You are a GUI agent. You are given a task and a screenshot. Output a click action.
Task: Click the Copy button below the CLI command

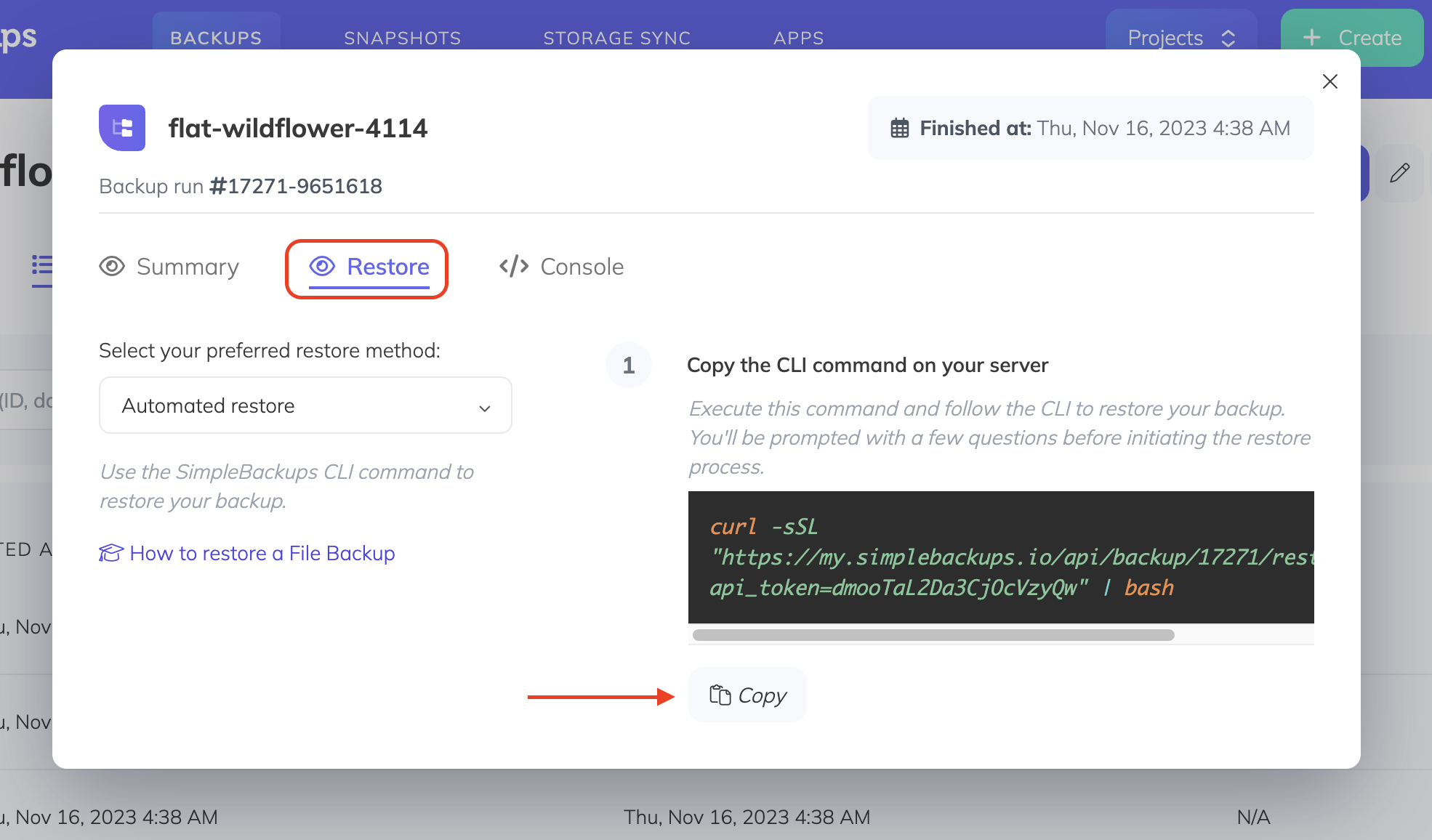pyautogui.click(x=747, y=694)
